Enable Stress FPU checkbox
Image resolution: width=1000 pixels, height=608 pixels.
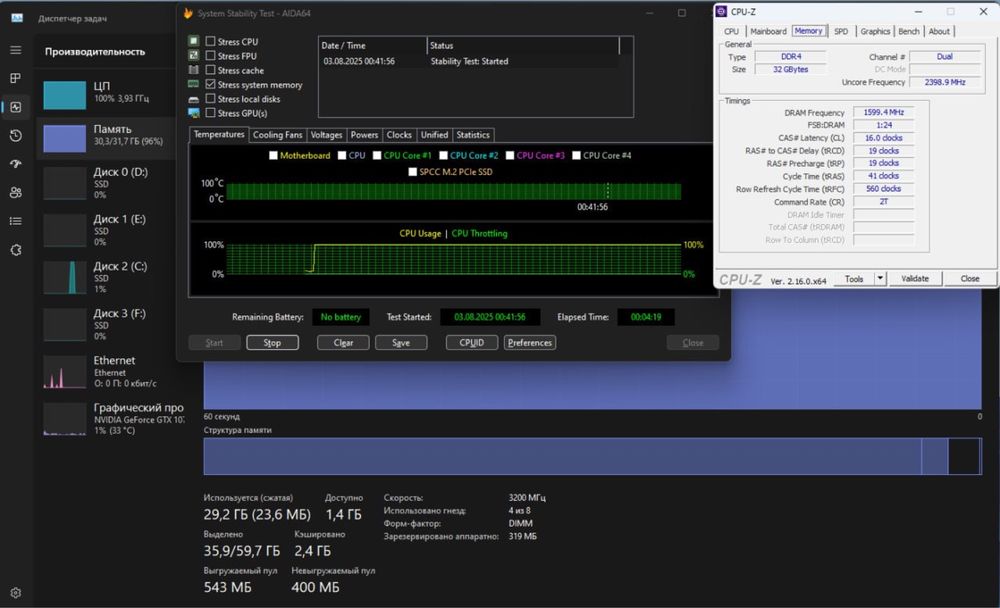[210, 56]
